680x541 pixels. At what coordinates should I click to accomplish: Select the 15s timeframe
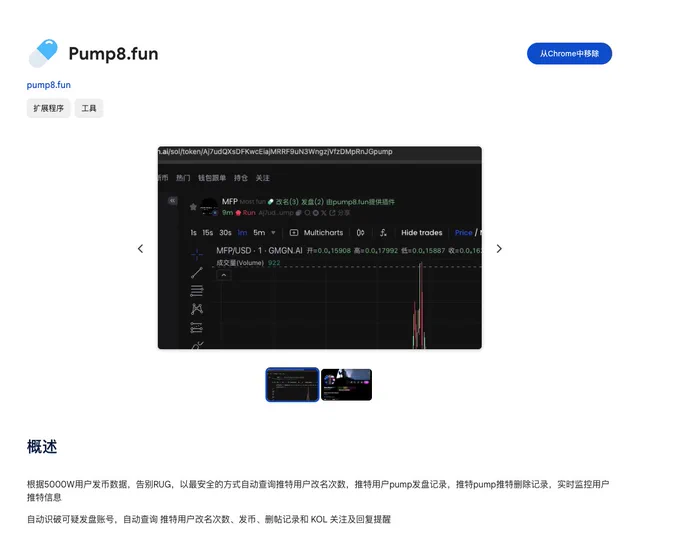(208, 233)
